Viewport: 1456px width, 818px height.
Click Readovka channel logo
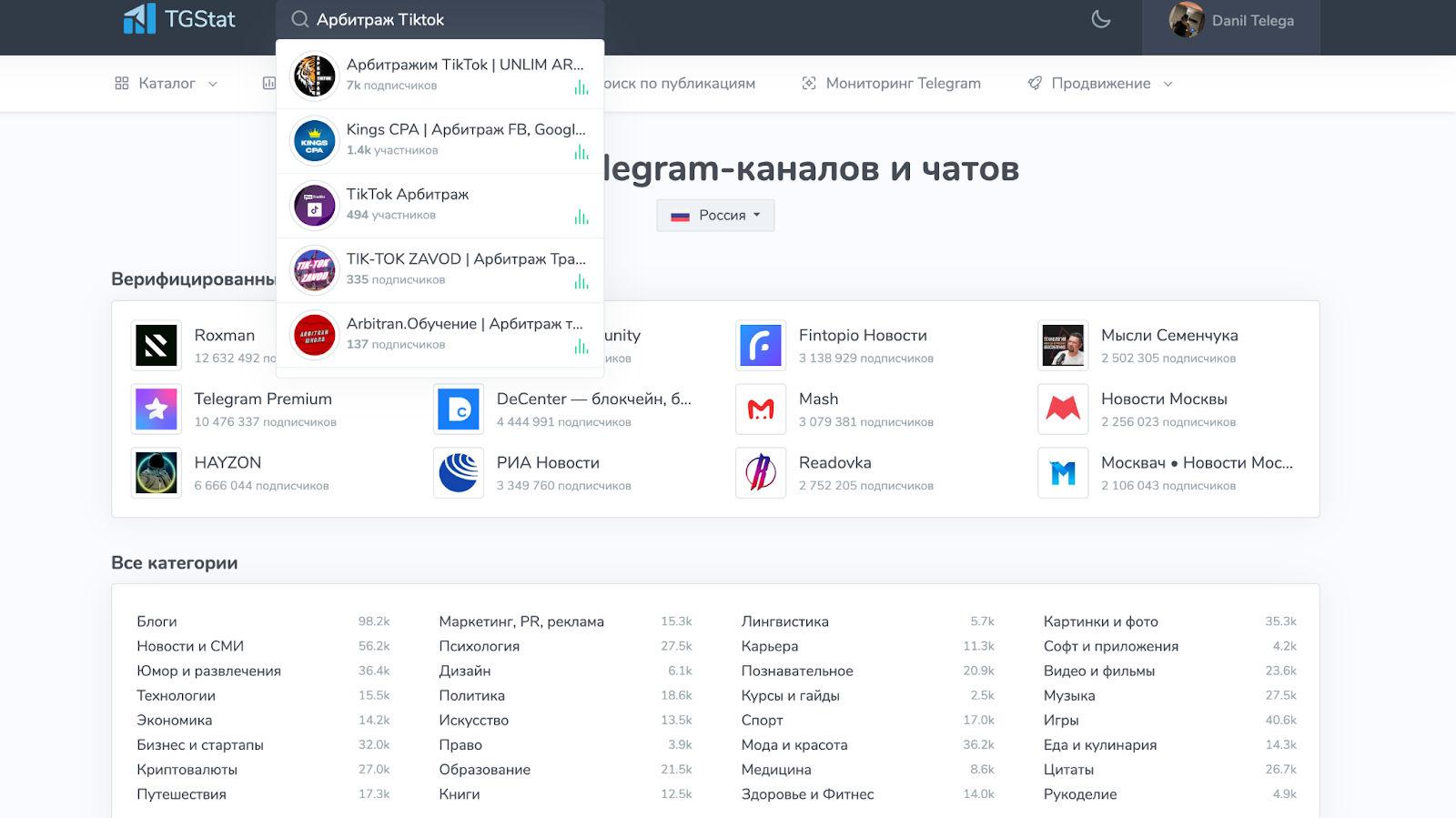(x=761, y=473)
